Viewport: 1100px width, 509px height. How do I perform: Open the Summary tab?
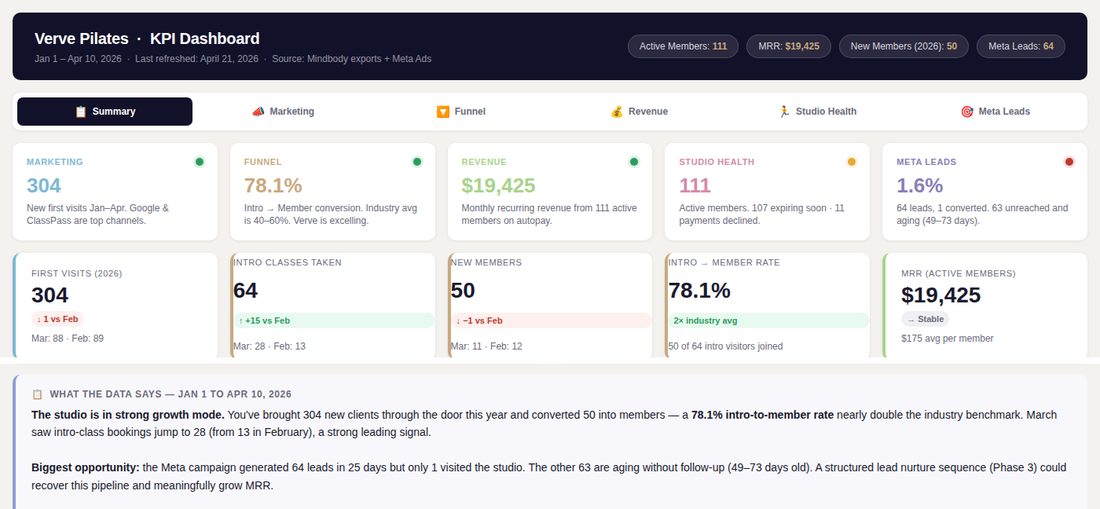coord(105,111)
